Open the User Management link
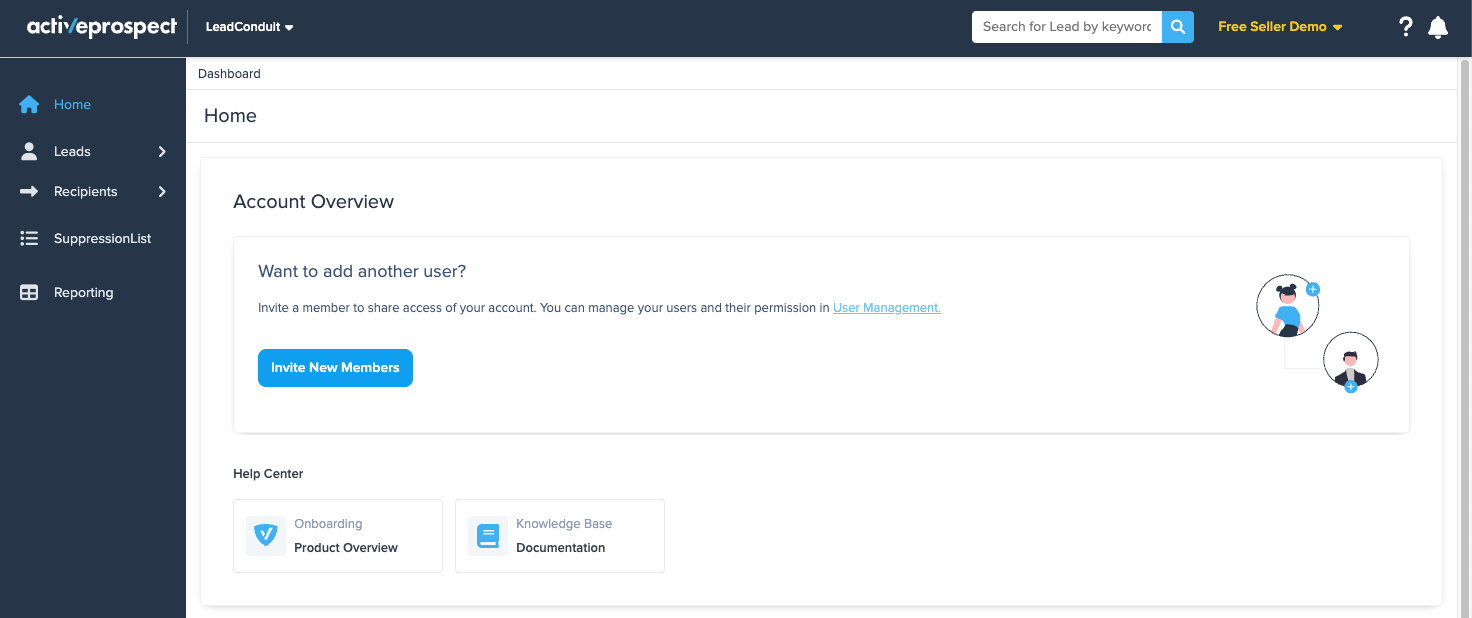 [x=886, y=308]
